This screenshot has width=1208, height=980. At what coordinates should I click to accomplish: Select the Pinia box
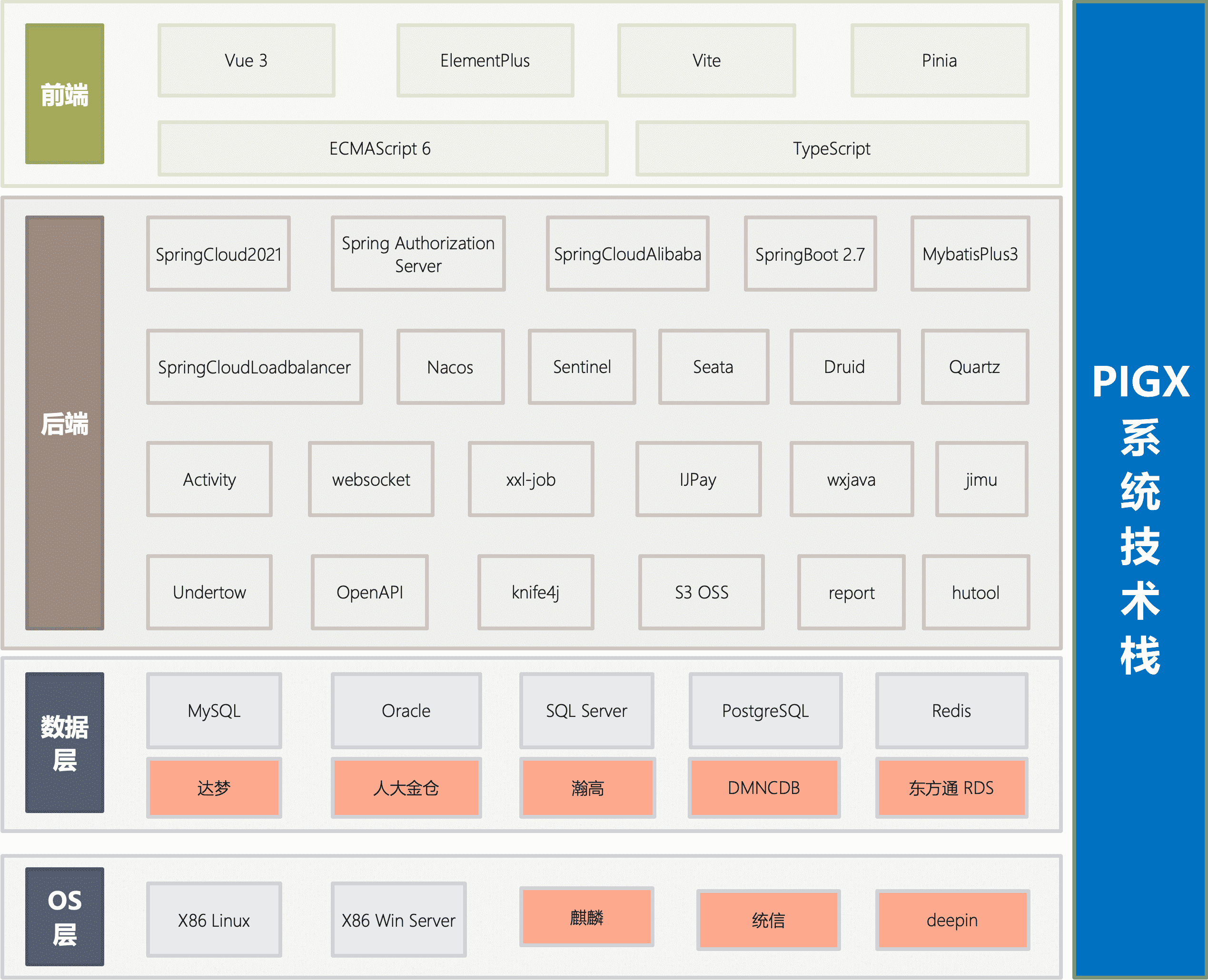(x=940, y=60)
